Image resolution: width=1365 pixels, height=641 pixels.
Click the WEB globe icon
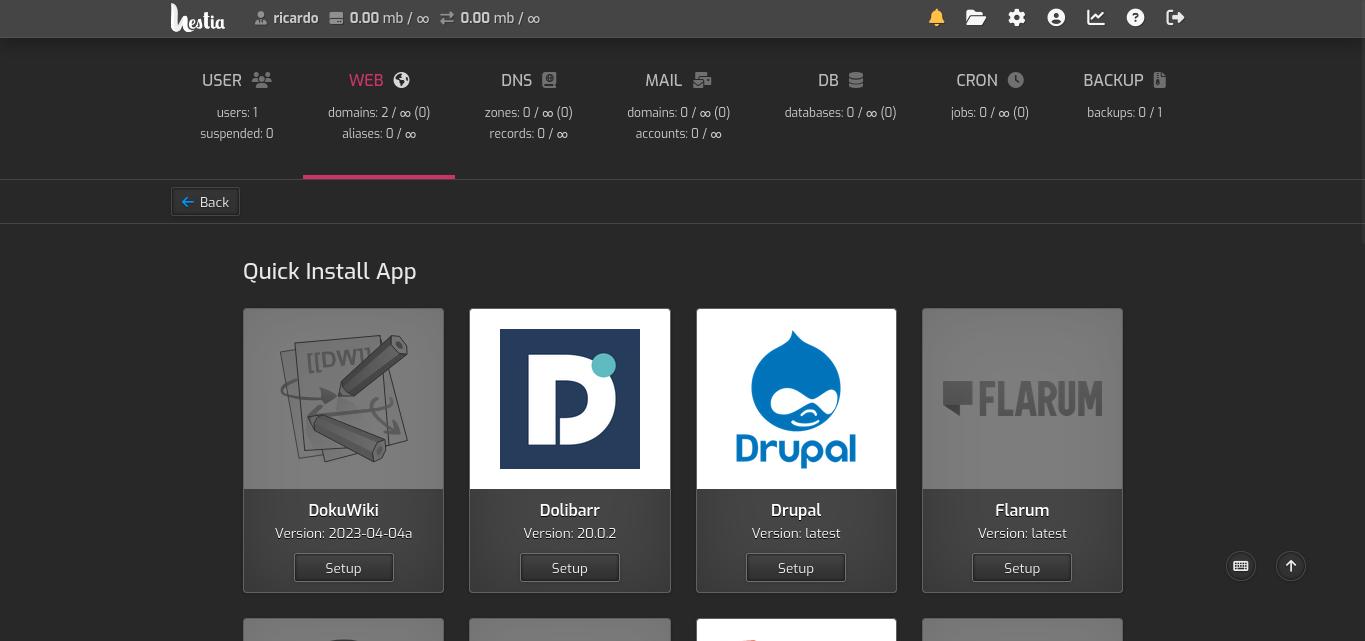(402, 80)
